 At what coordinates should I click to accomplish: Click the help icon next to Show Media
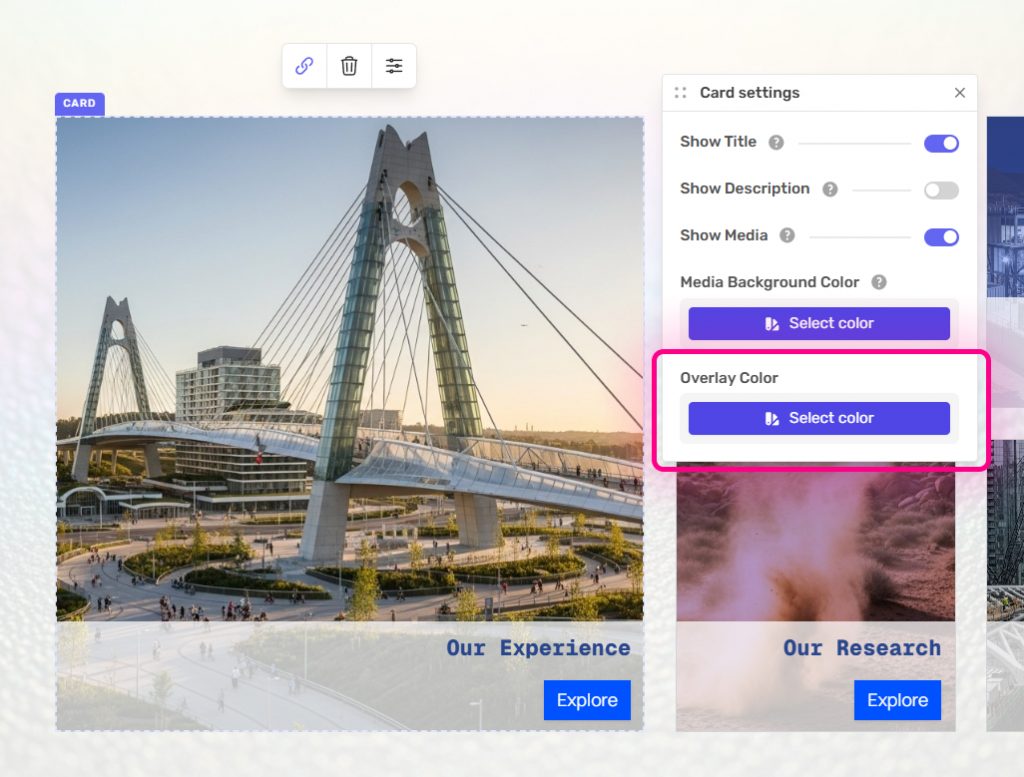click(x=787, y=236)
